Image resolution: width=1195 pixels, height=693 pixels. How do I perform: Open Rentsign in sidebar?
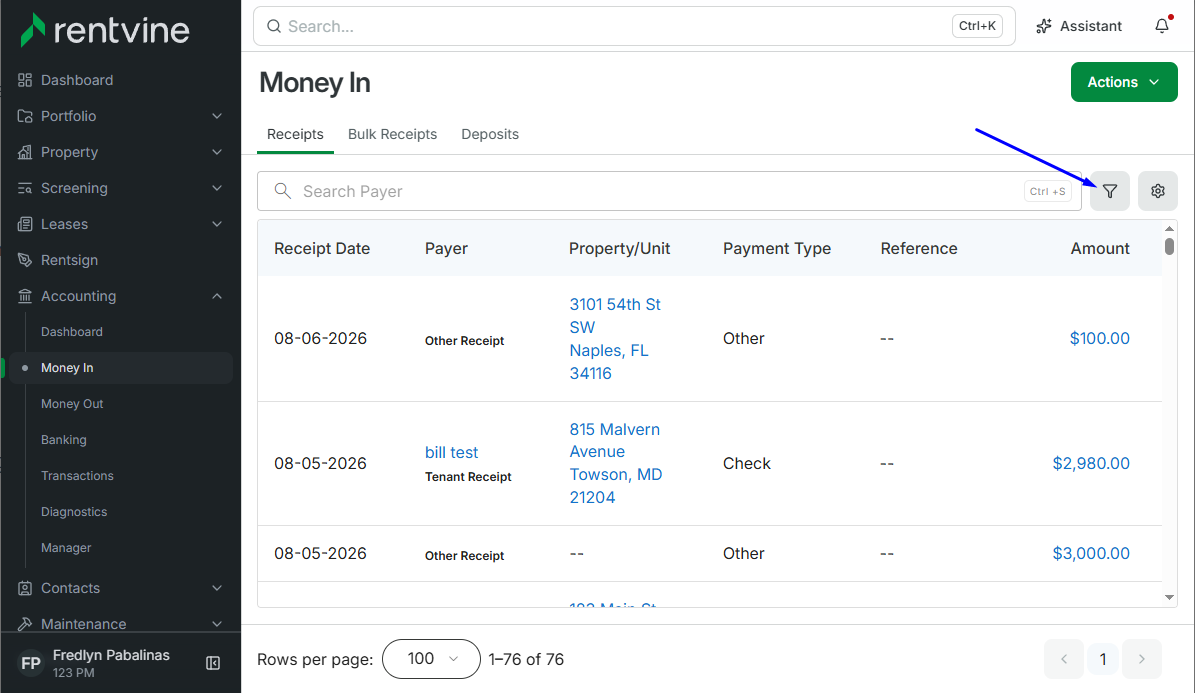click(x=69, y=260)
